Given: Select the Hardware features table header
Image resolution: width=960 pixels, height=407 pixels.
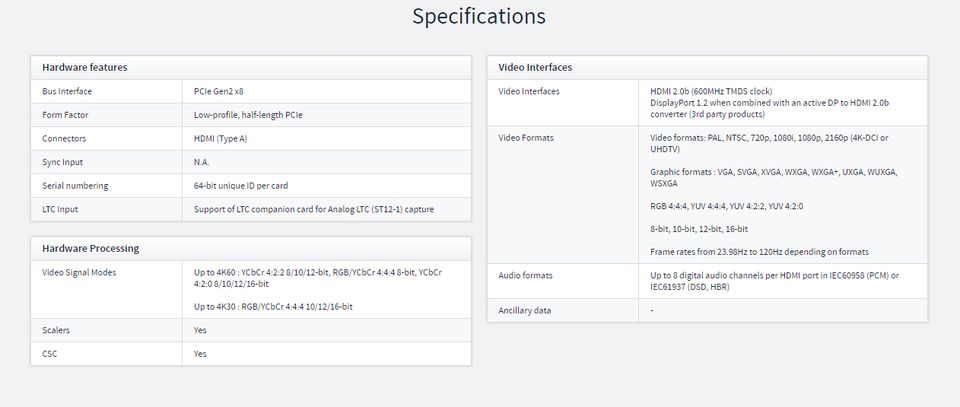Looking at the screenshot, I should click(x=84, y=67).
